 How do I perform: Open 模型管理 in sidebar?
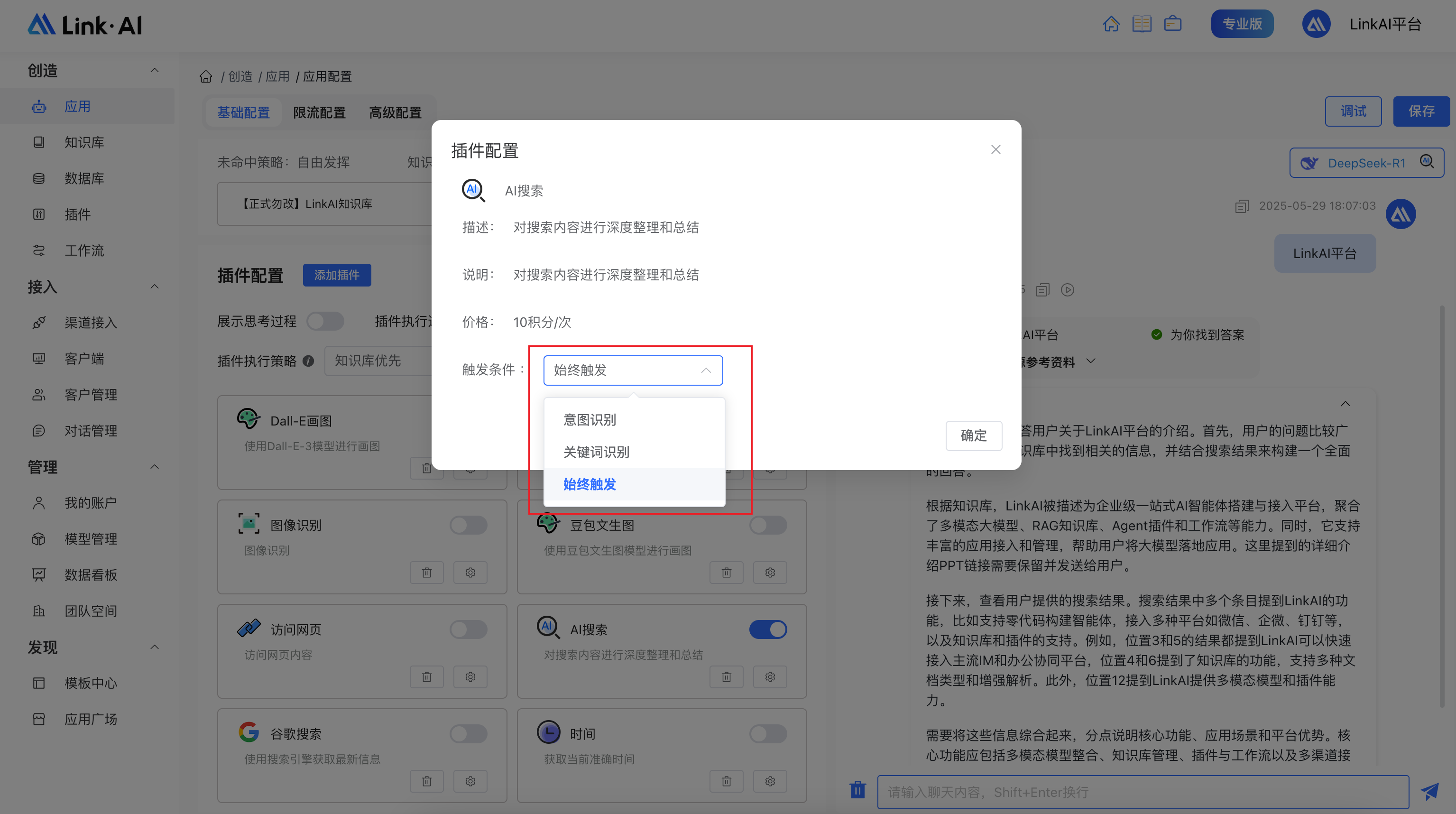click(x=88, y=539)
